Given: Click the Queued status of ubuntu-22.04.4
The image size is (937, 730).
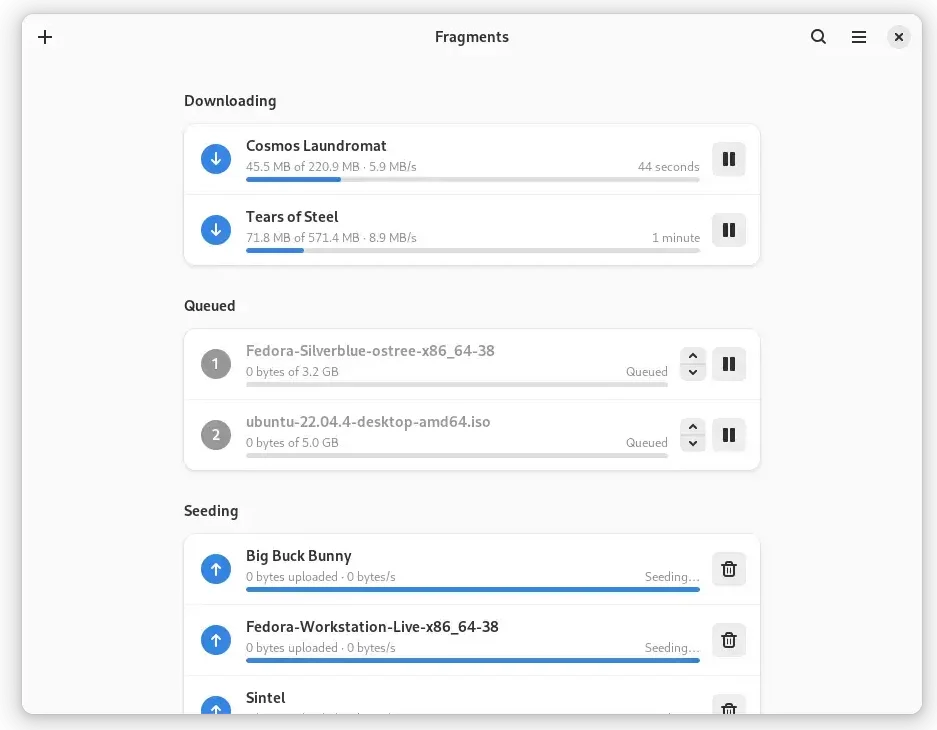Looking at the screenshot, I should [647, 443].
